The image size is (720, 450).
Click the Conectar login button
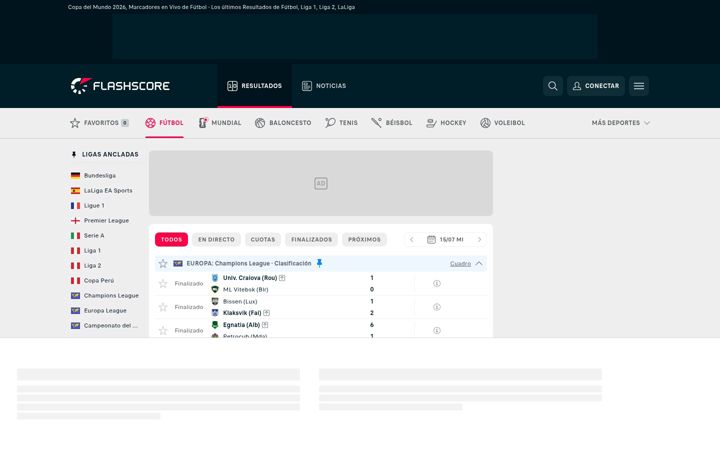point(596,86)
